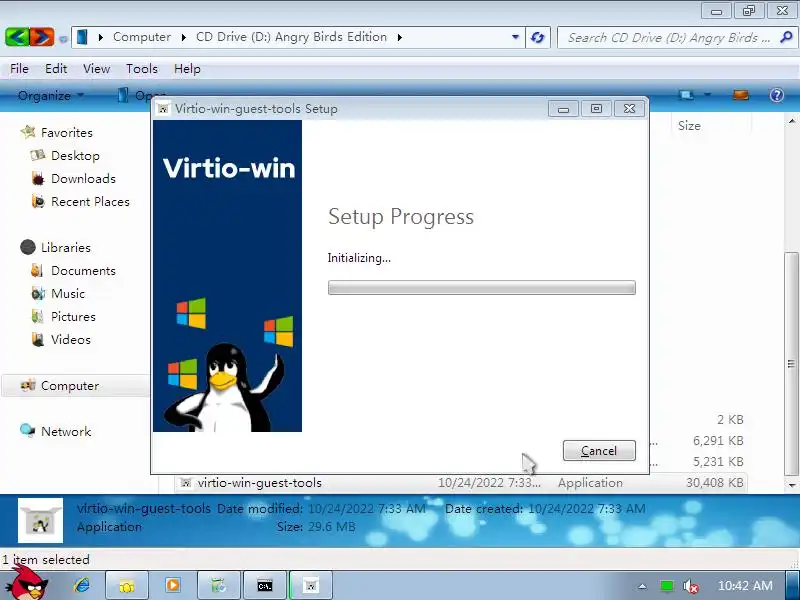Select Network in the navigation pane

pos(66,432)
